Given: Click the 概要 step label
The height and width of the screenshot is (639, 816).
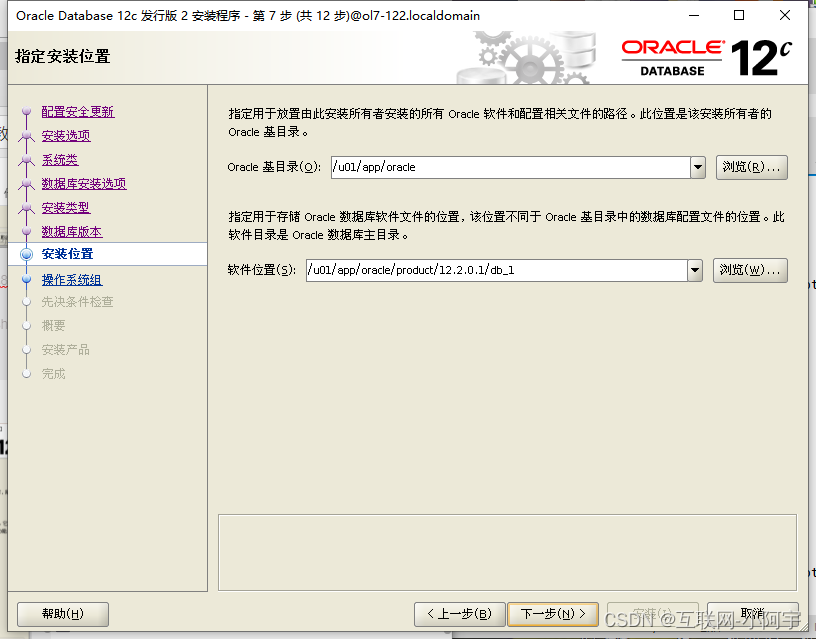Looking at the screenshot, I should pyautogui.click(x=54, y=326).
